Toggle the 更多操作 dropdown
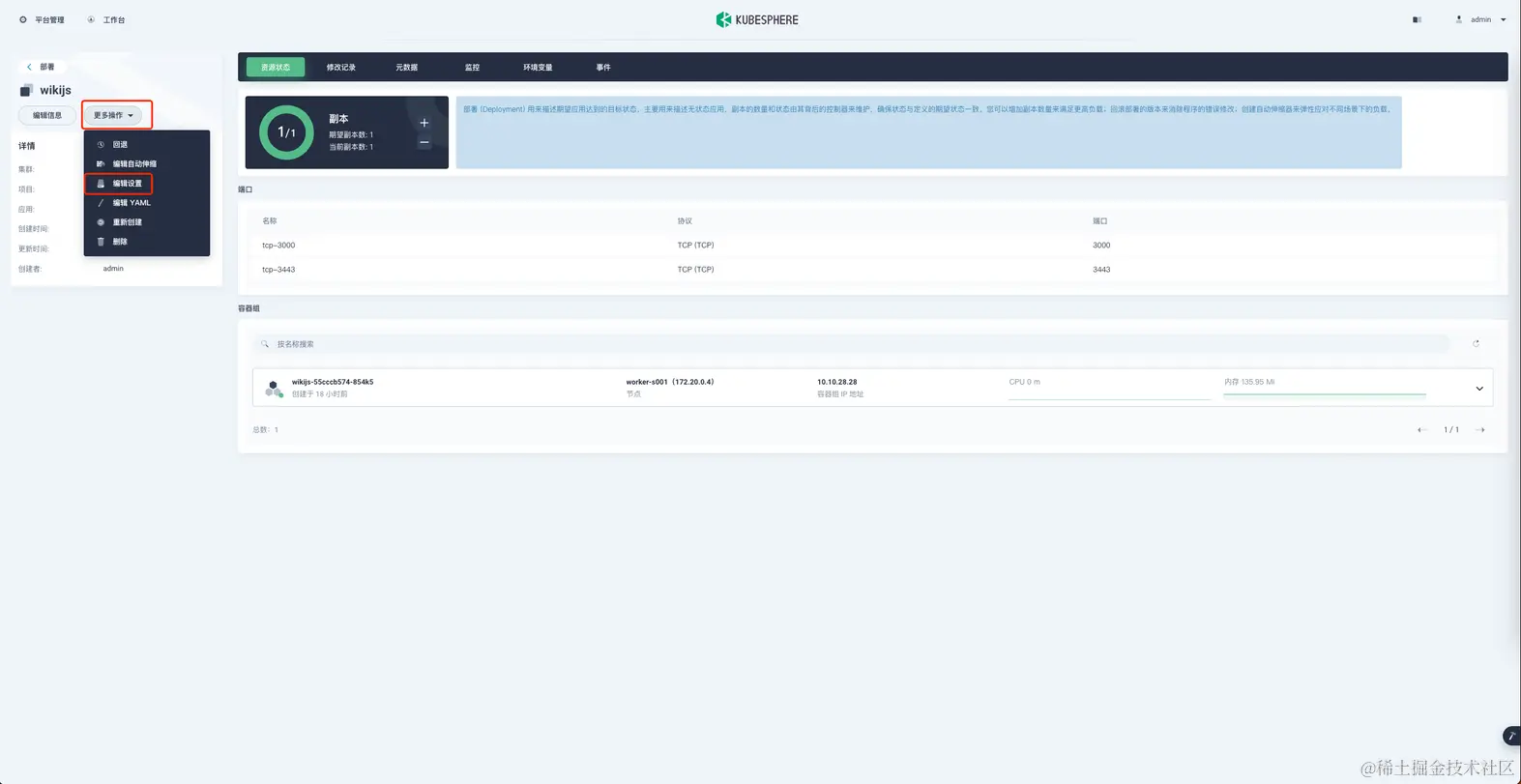The width and height of the screenshot is (1521, 784). pyautogui.click(x=113, y=115)
